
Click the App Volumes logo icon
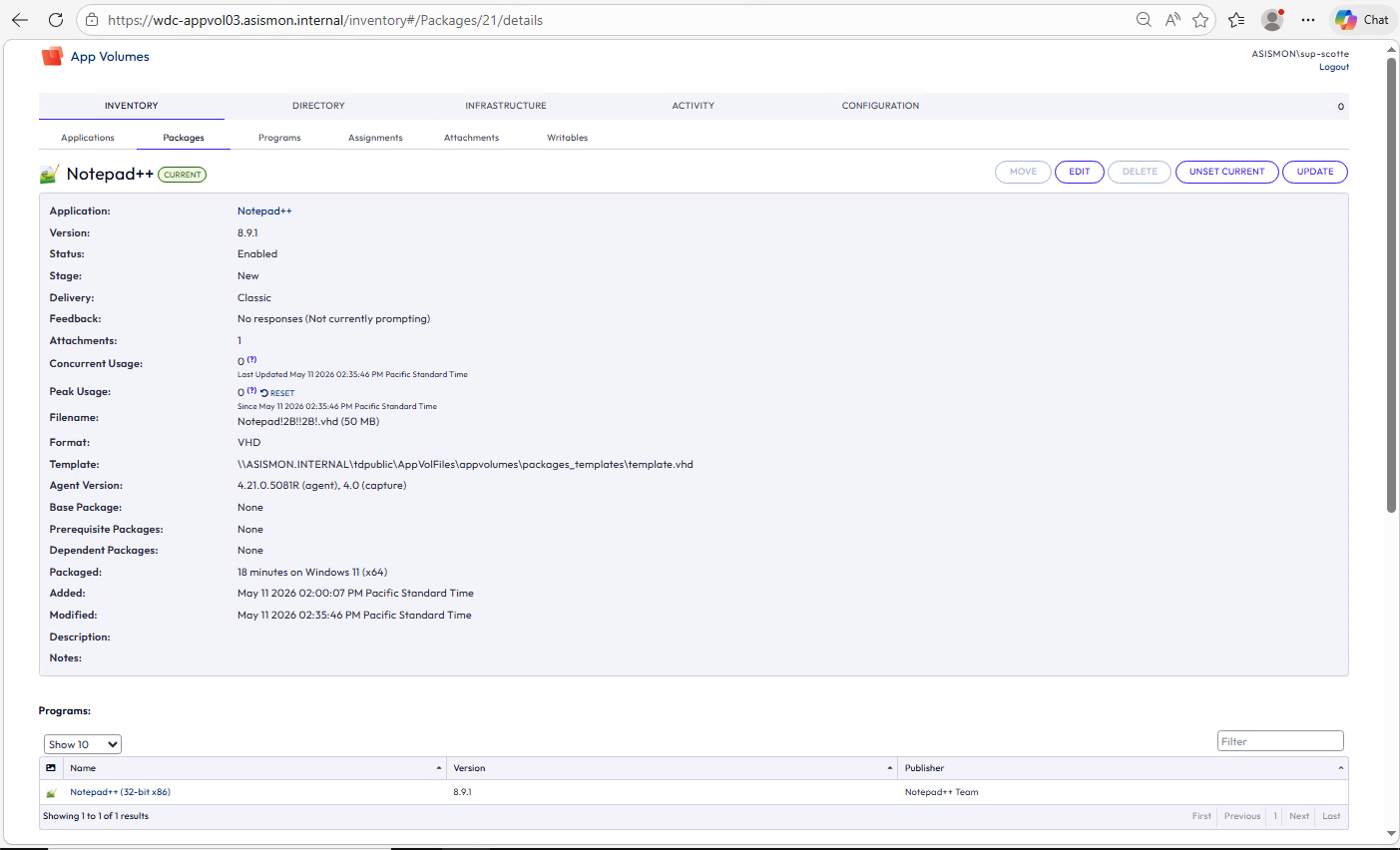pos(52,56)
